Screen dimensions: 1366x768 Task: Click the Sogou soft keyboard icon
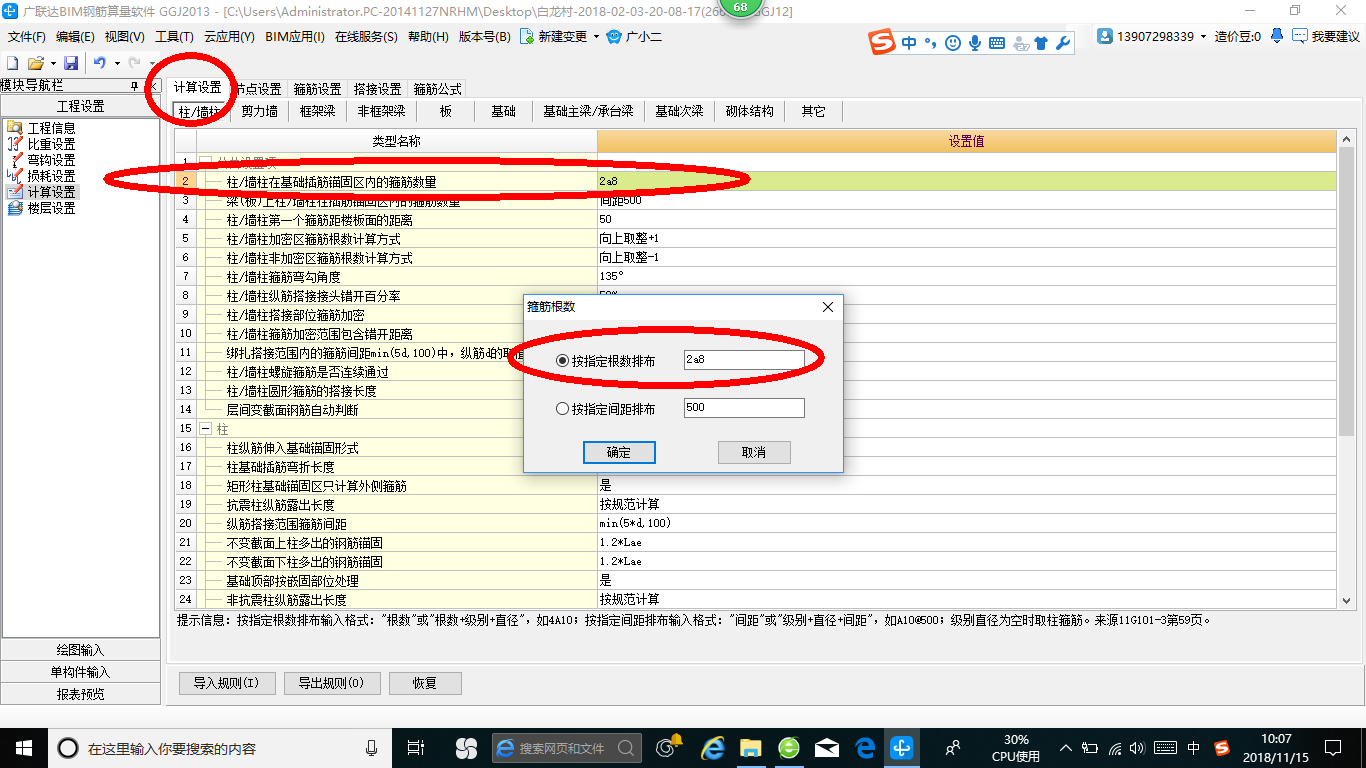(997, 43)
